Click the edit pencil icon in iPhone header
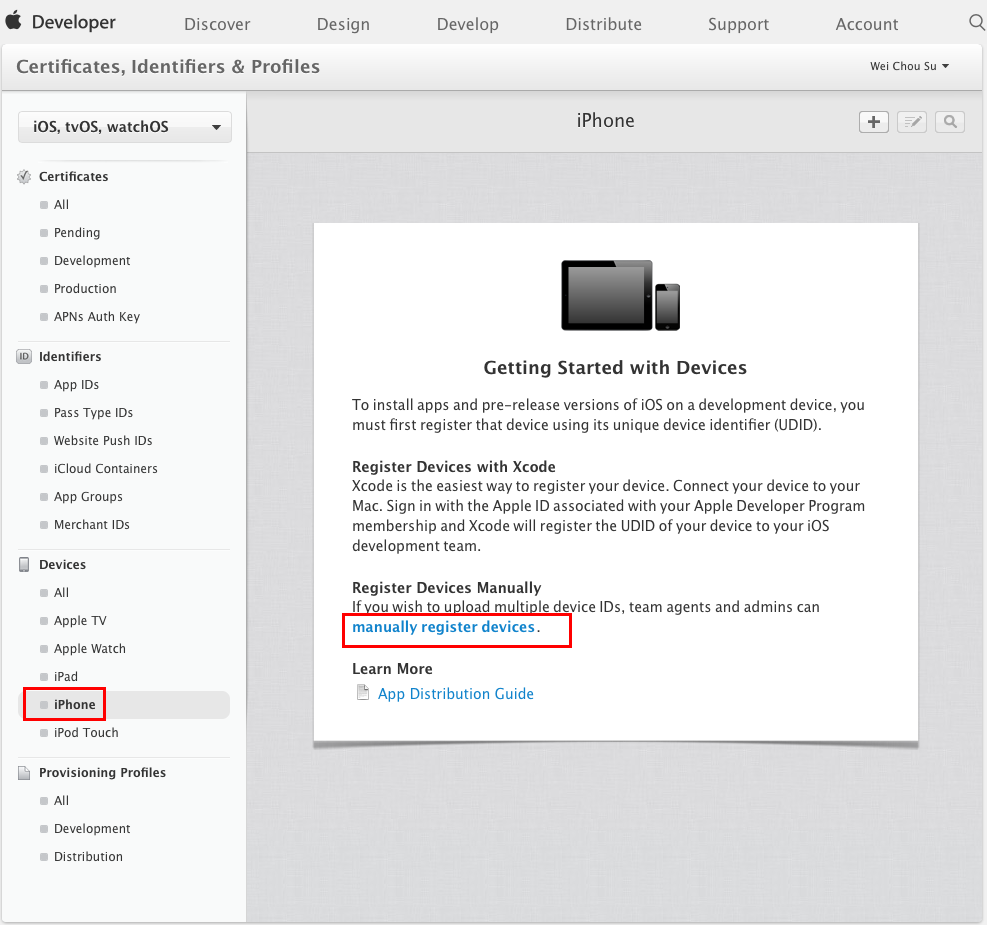987x925 pixels. tap(911, 122)
